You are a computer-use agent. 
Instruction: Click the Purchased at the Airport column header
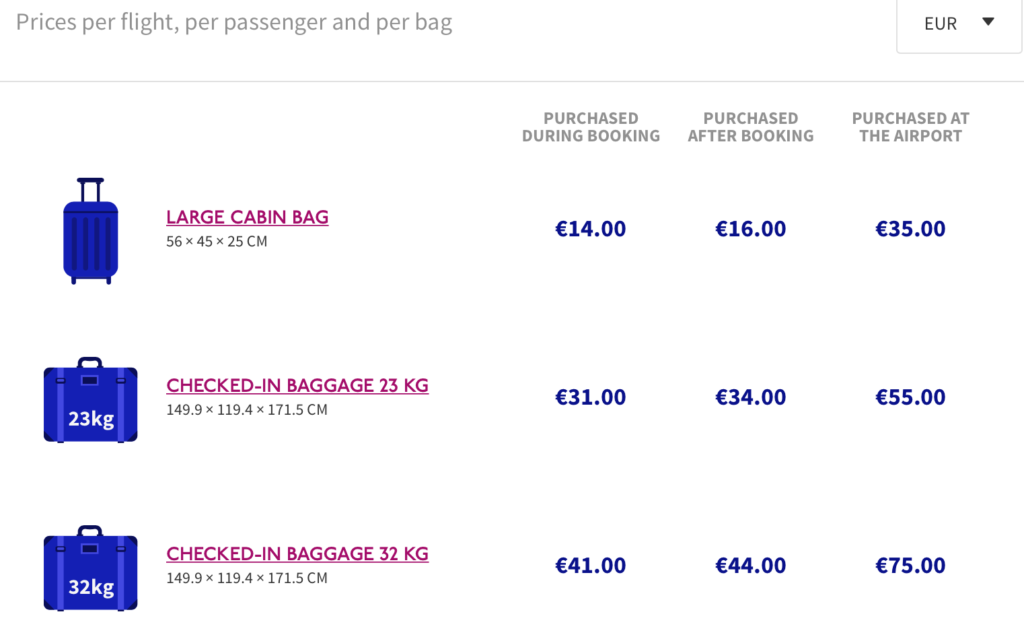(x=910, y=127)
